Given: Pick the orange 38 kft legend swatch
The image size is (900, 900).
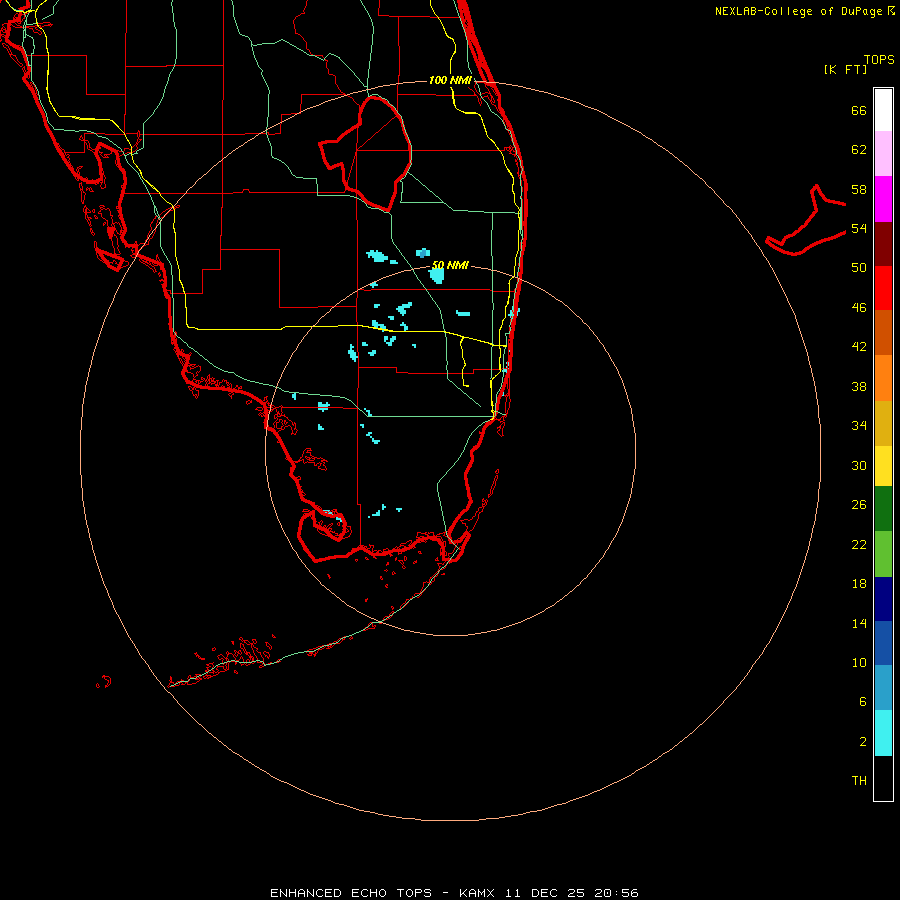Looking at the screenshot, I should pos(883,378).
